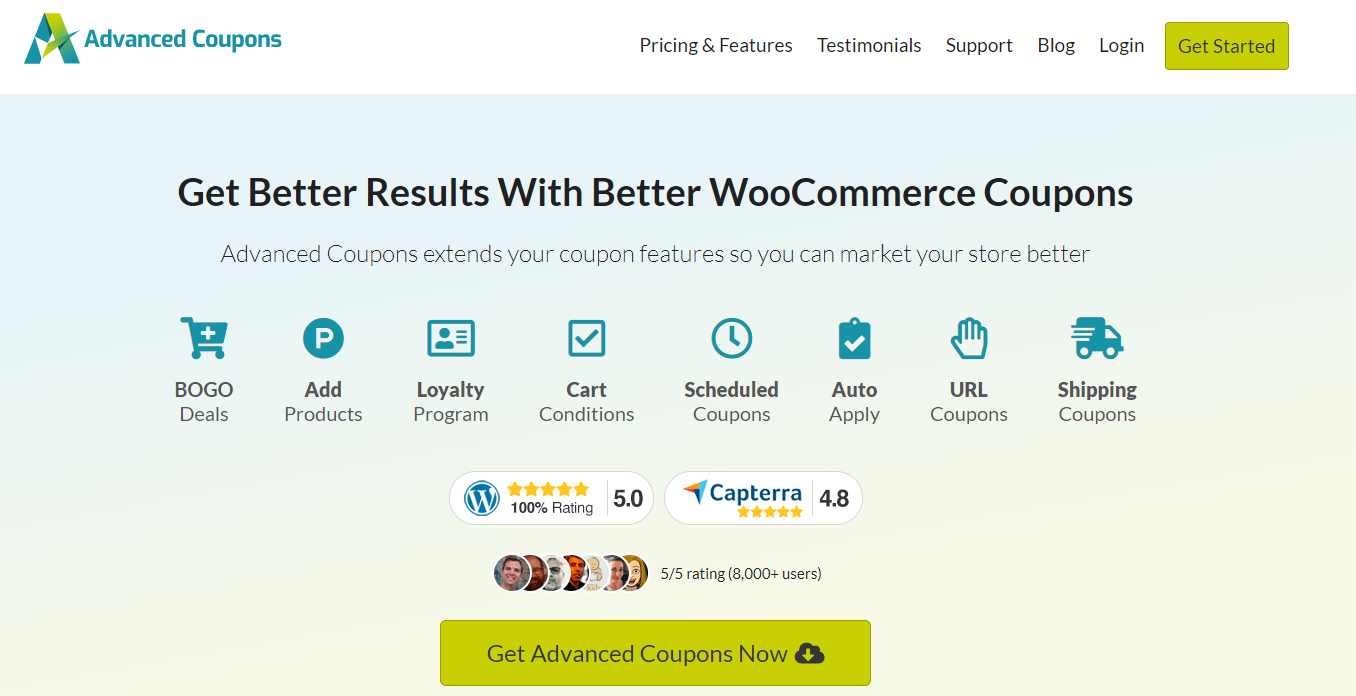
Task: Click the first user avatar thumbnail
Action: (x=512, y=572)
